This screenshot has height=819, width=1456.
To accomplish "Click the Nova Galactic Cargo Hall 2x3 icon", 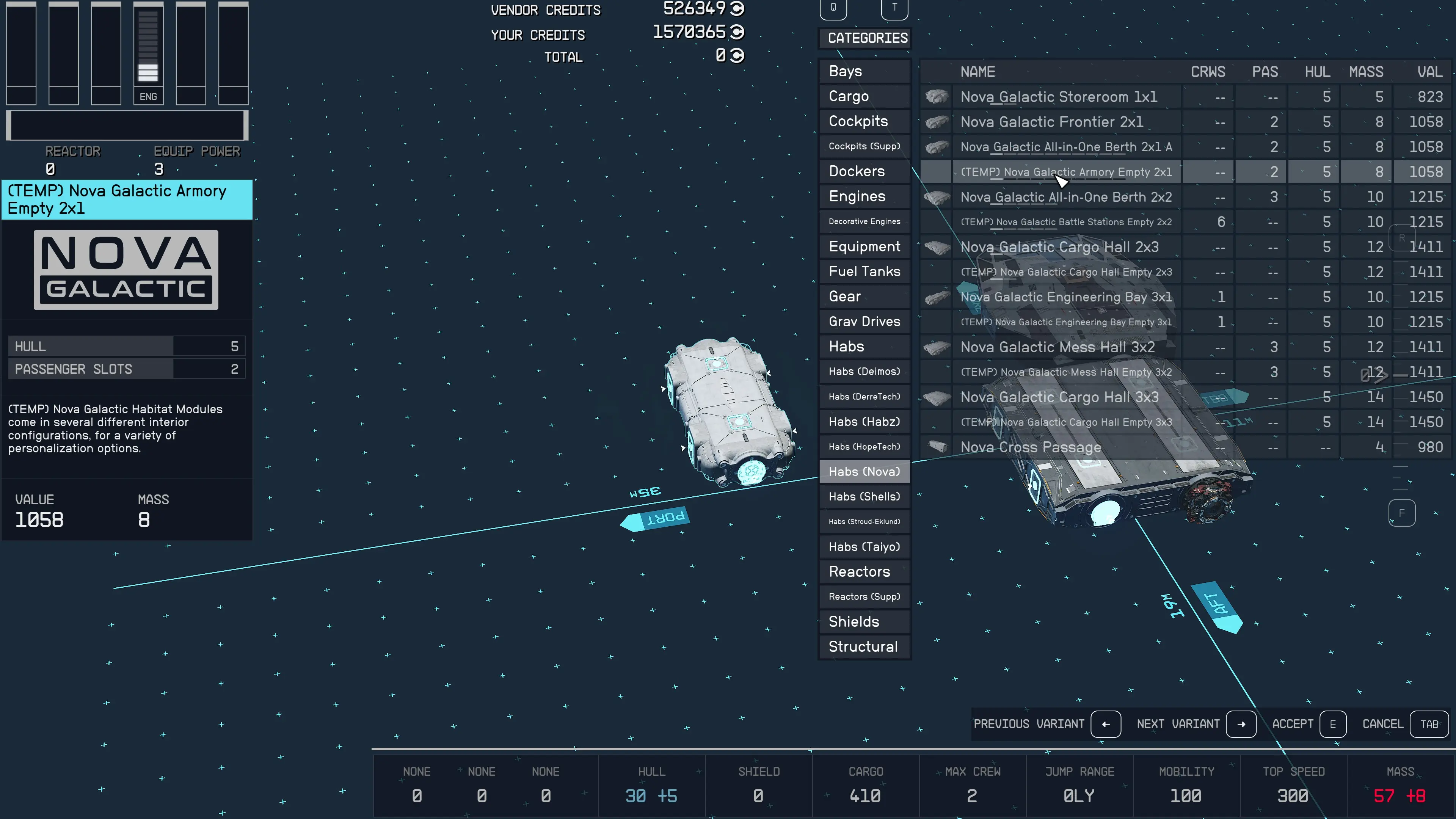I will [937, 247].
